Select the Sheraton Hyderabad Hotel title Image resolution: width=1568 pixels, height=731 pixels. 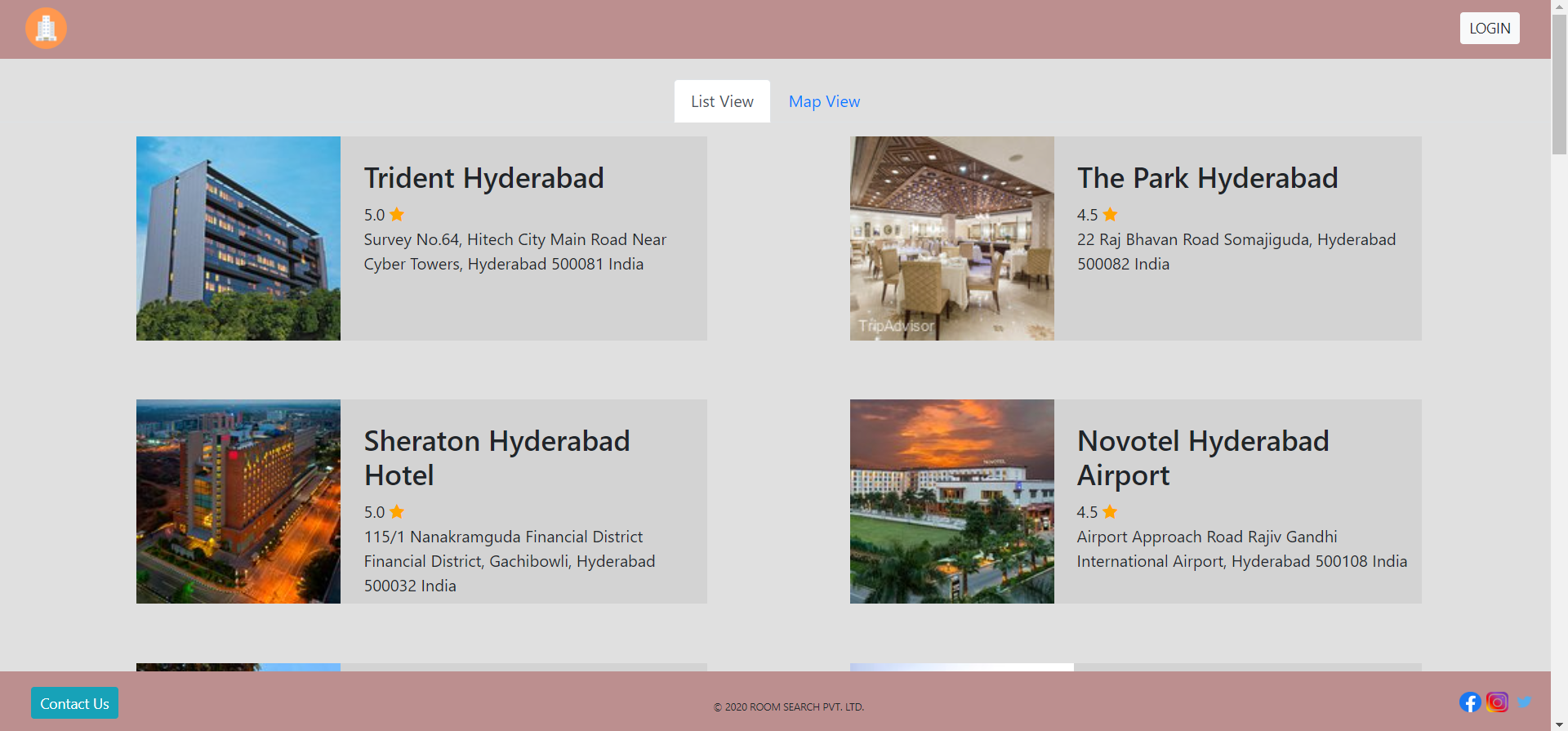497,458
